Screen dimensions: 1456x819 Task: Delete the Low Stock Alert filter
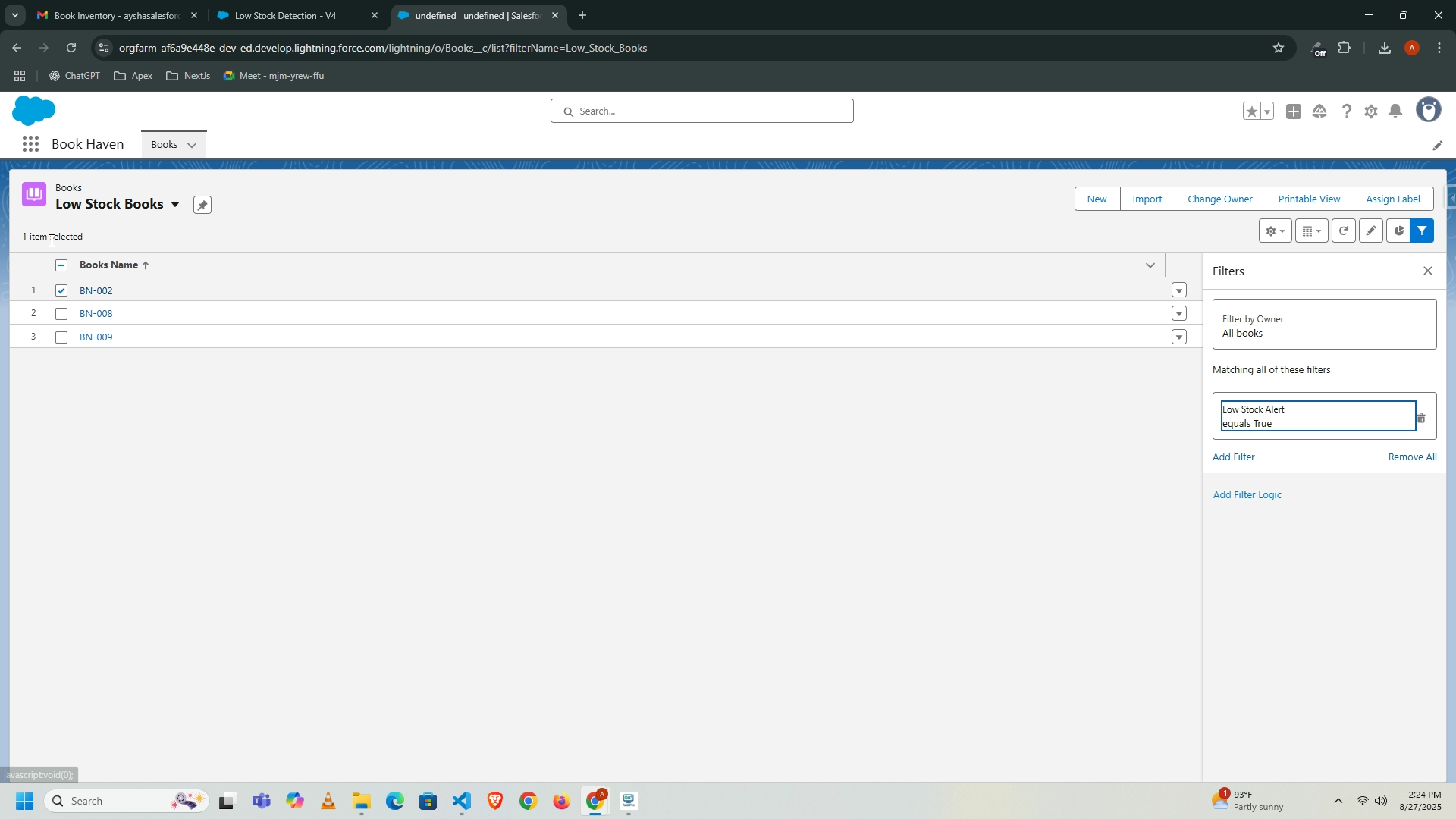pyautogui.click(x=1421, y=419)
